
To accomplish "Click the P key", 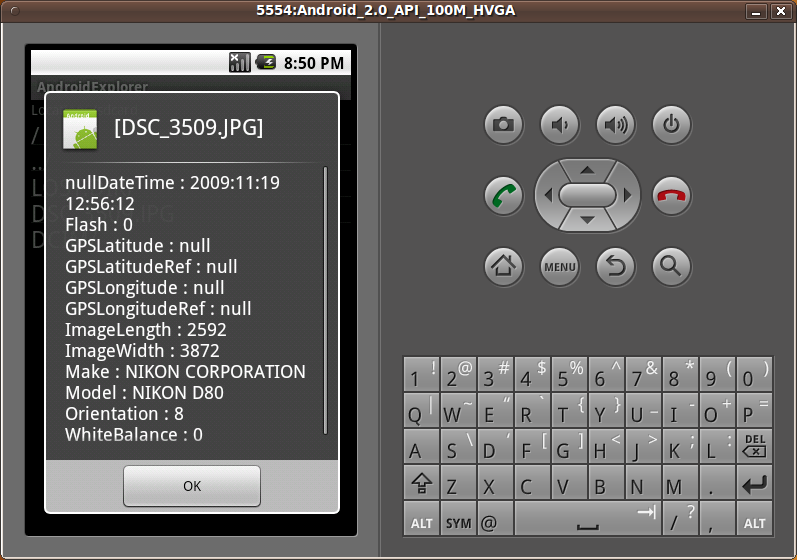I will click(754, 411).
